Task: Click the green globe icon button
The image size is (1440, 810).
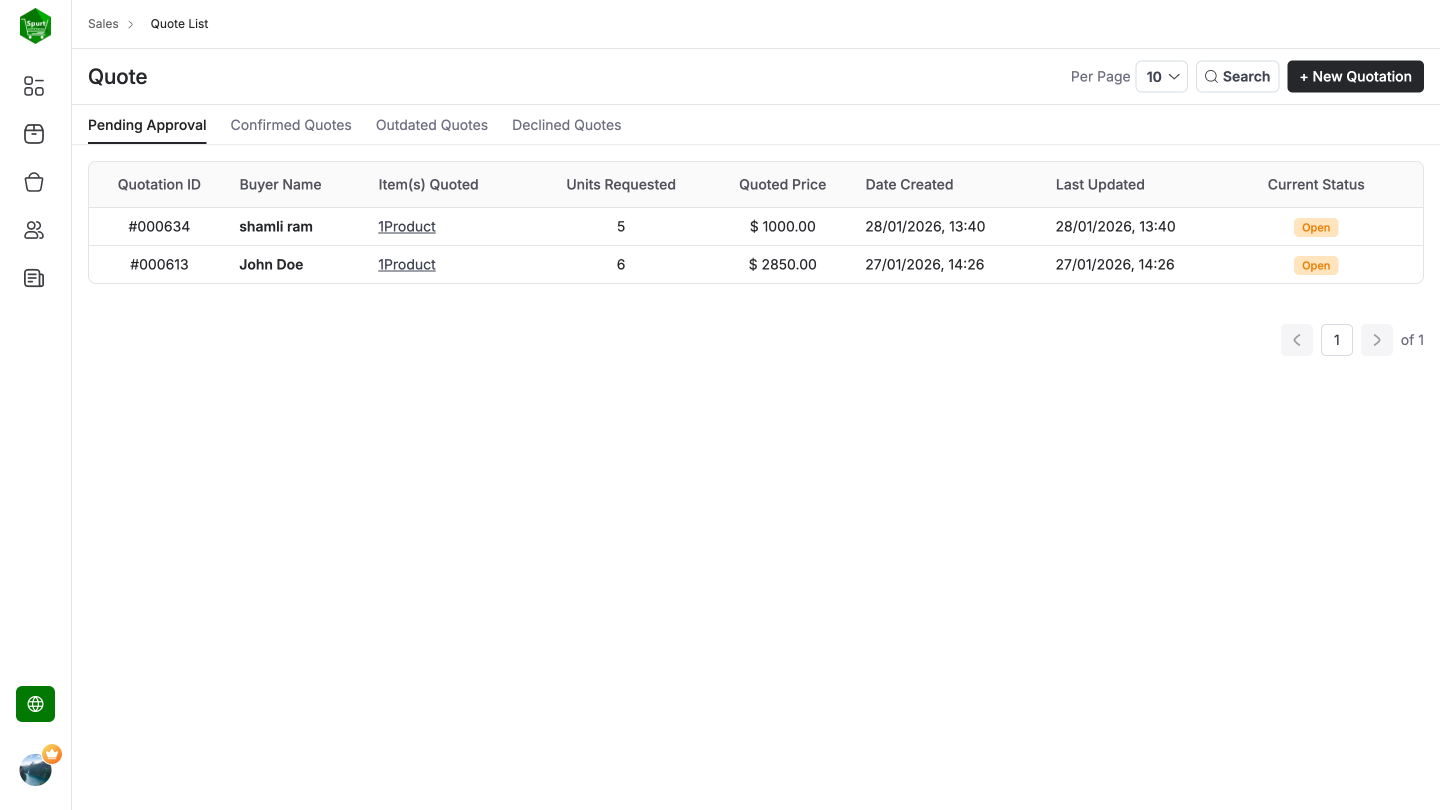Action: [x=35, y=704]
